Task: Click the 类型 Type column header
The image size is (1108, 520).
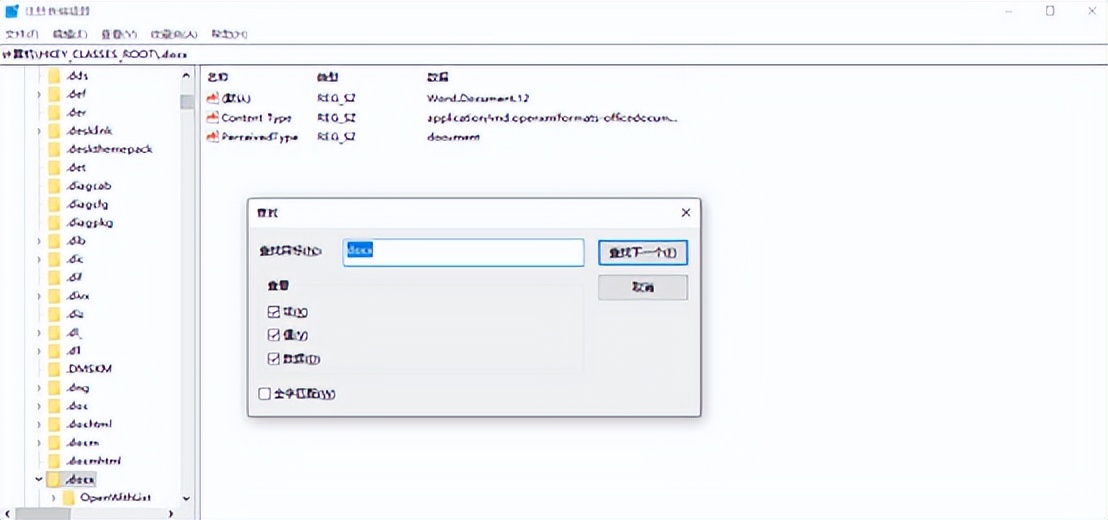Action: (327, 76)
